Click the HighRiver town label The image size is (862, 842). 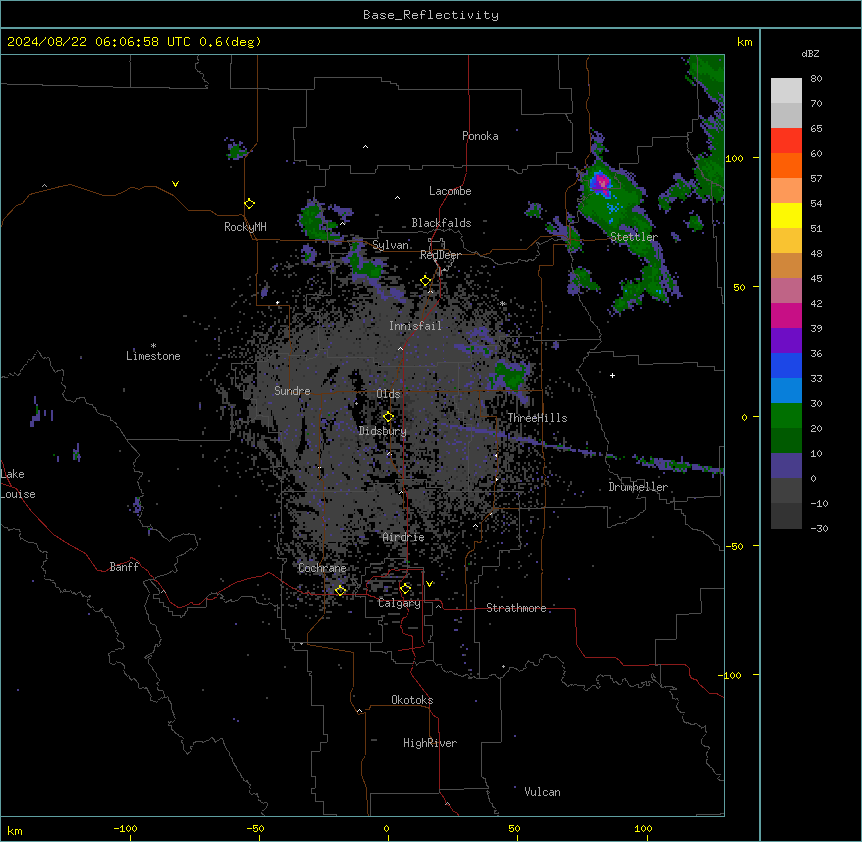point(430,743)
